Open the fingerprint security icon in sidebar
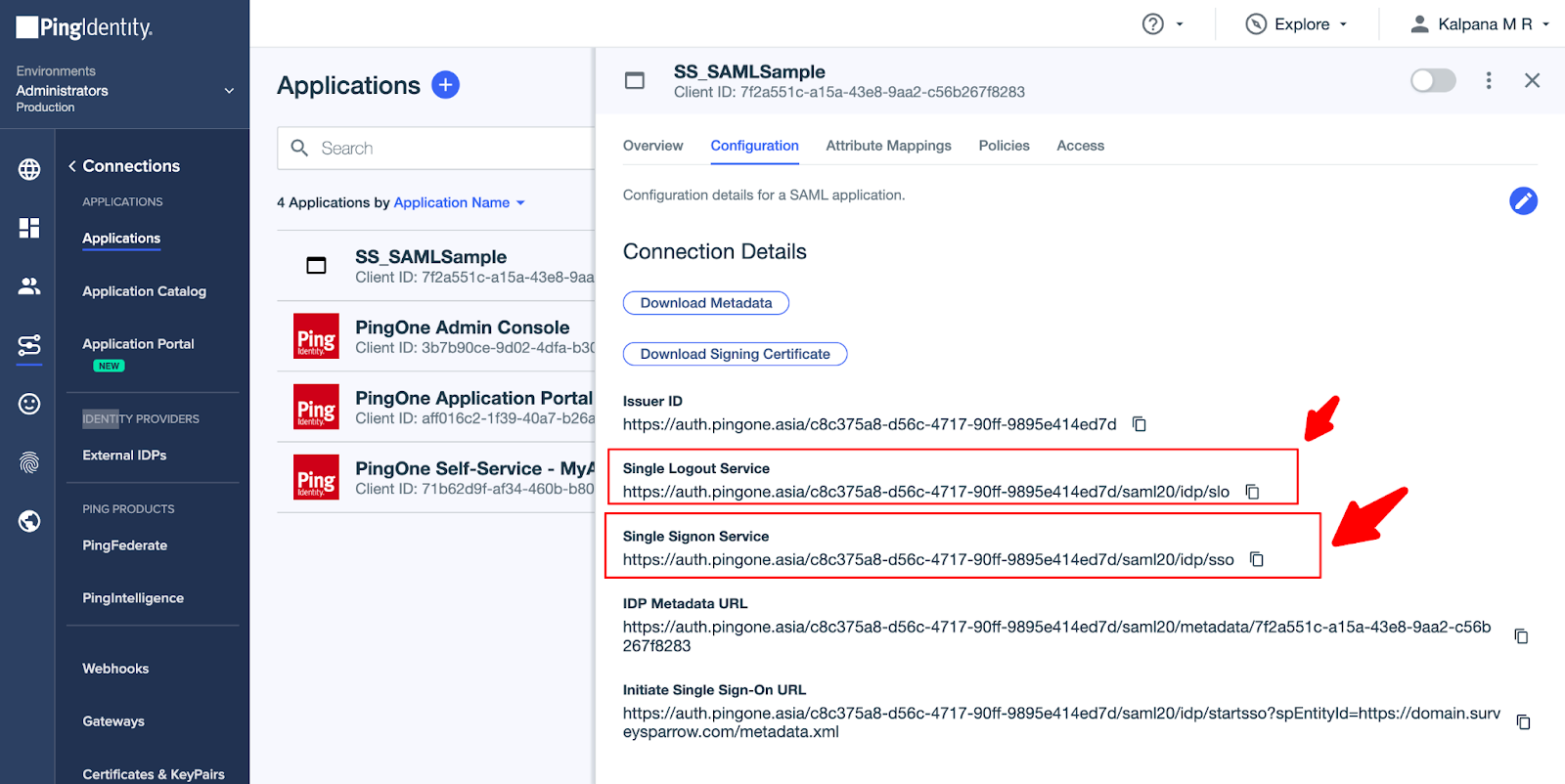This screenshot has width=1565, height=784. 29,462
